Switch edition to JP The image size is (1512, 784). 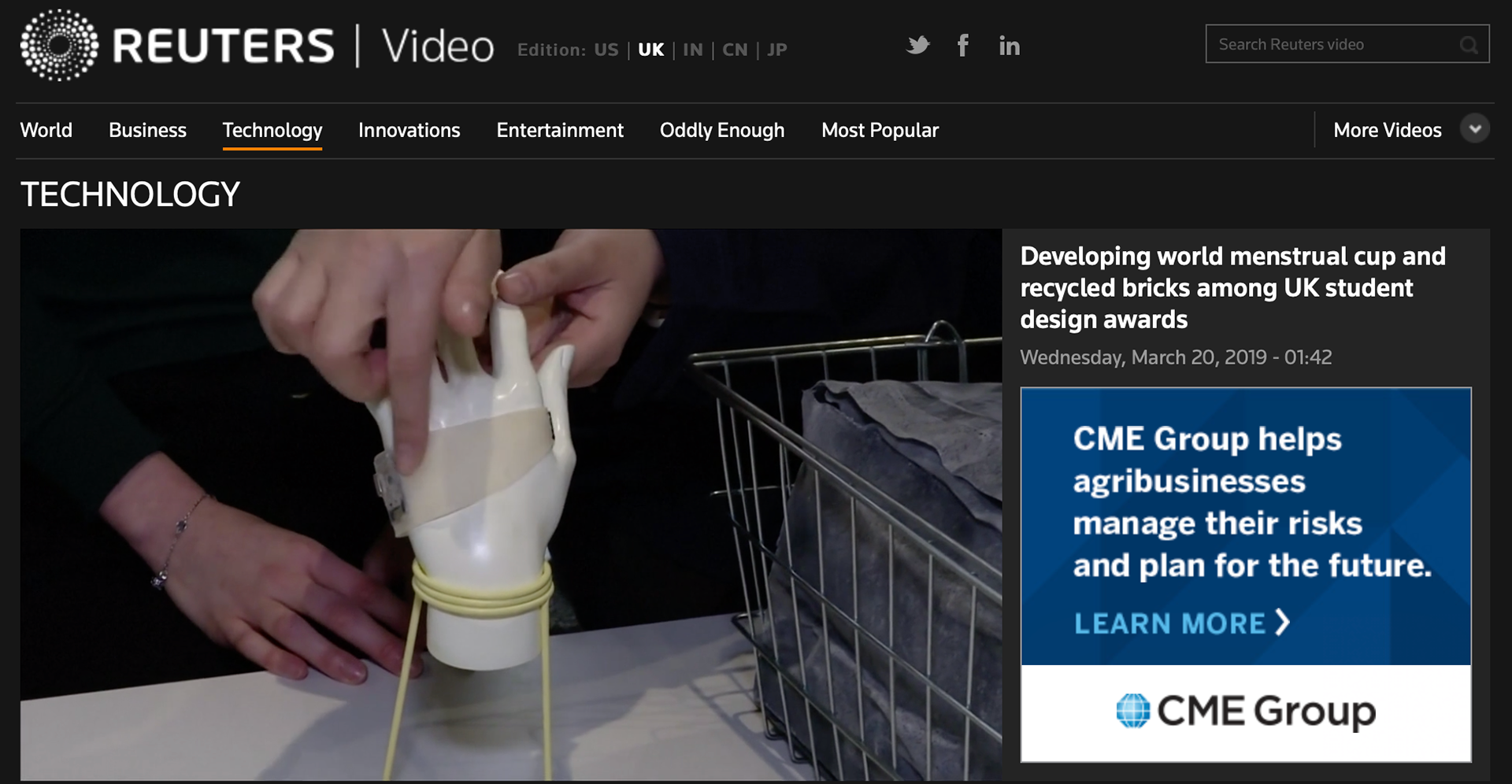pos(776,50)
